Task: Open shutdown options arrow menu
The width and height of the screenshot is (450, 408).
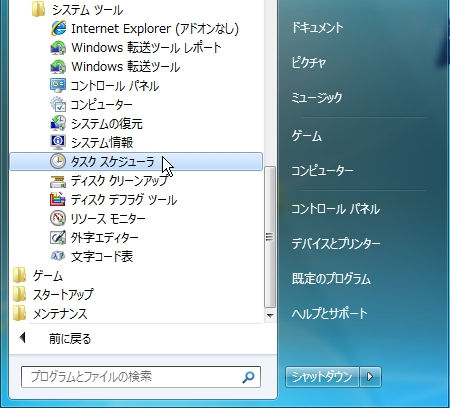Action: coord(370,377)
